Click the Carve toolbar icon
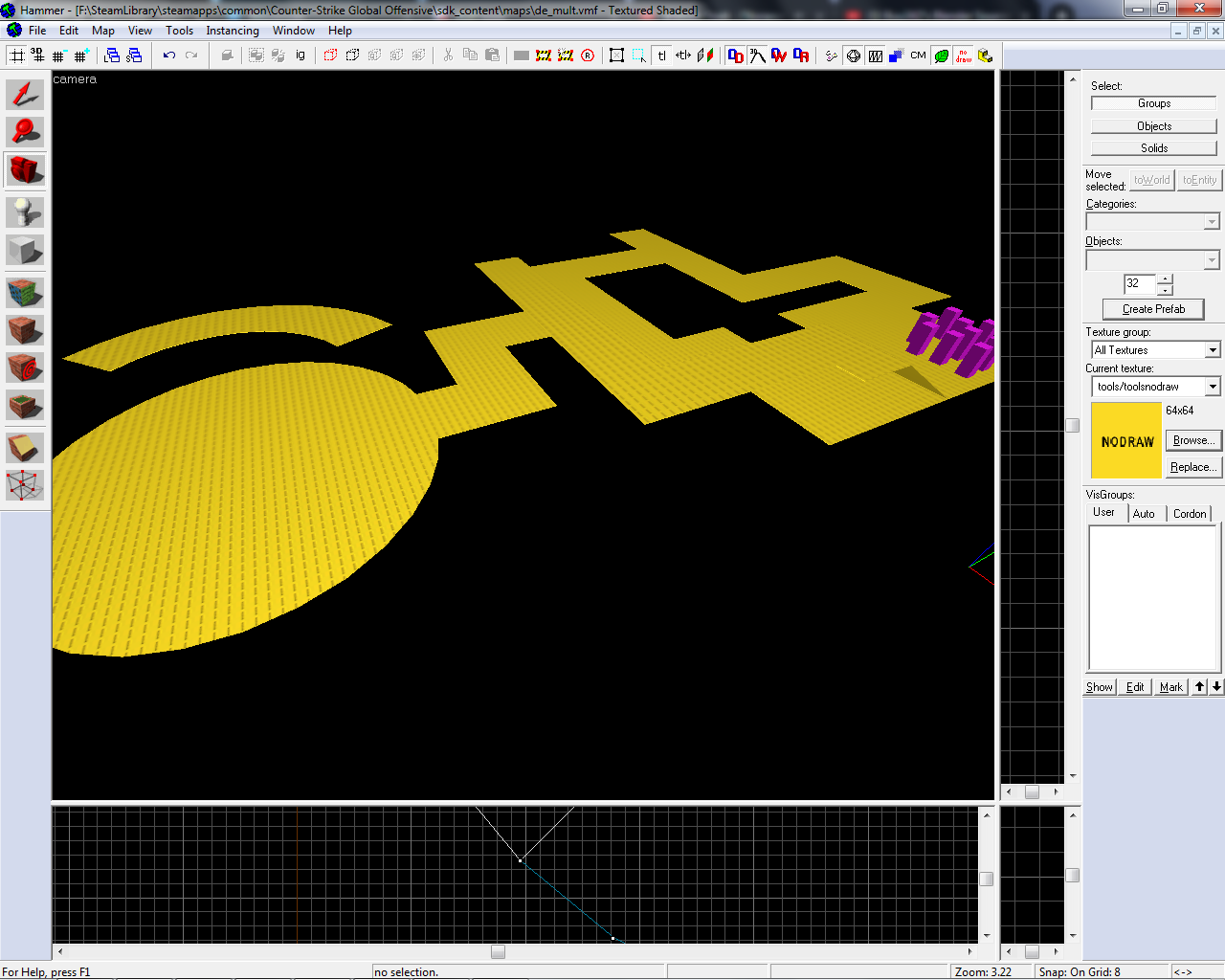1225x980 pixels. pyautogui.click(x=227, y=56)
